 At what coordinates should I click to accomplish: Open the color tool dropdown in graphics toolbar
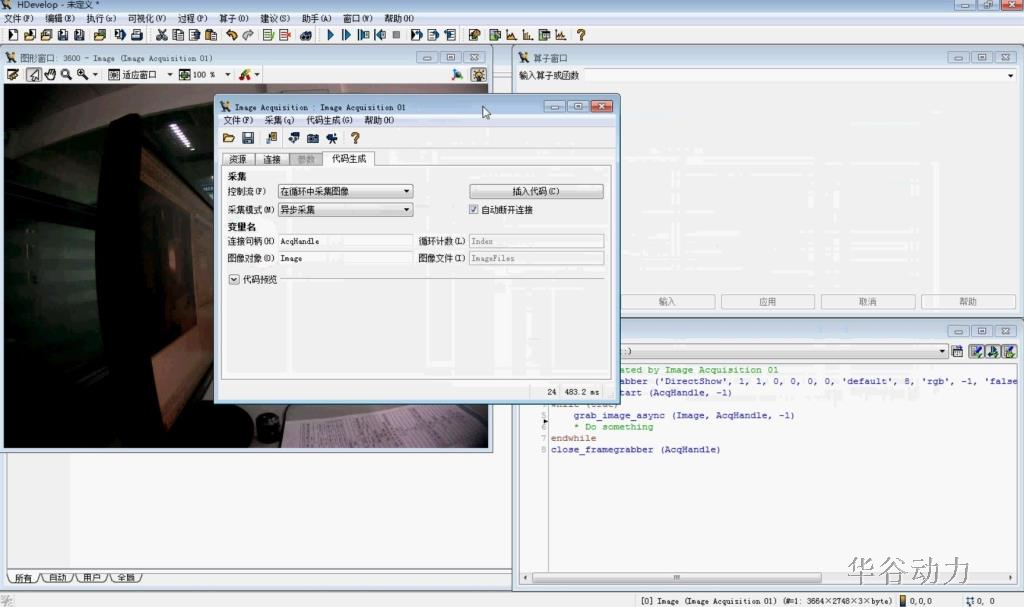pos(257,74)
